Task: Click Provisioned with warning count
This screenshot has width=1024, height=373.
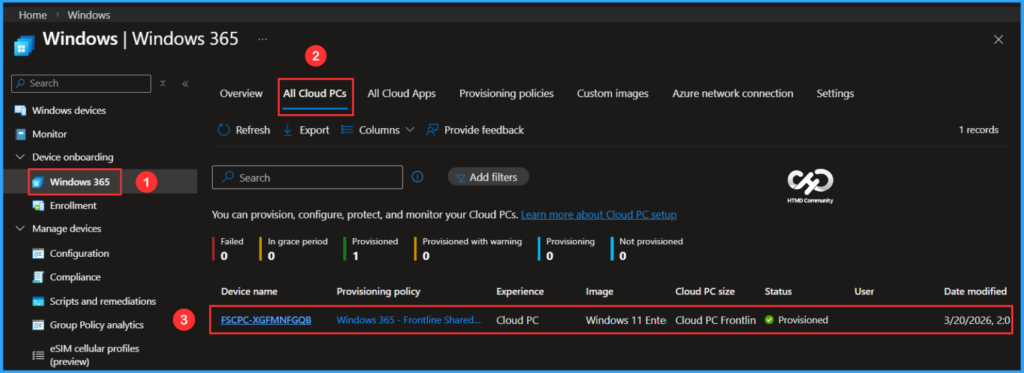Action: (x=468, y=249)
